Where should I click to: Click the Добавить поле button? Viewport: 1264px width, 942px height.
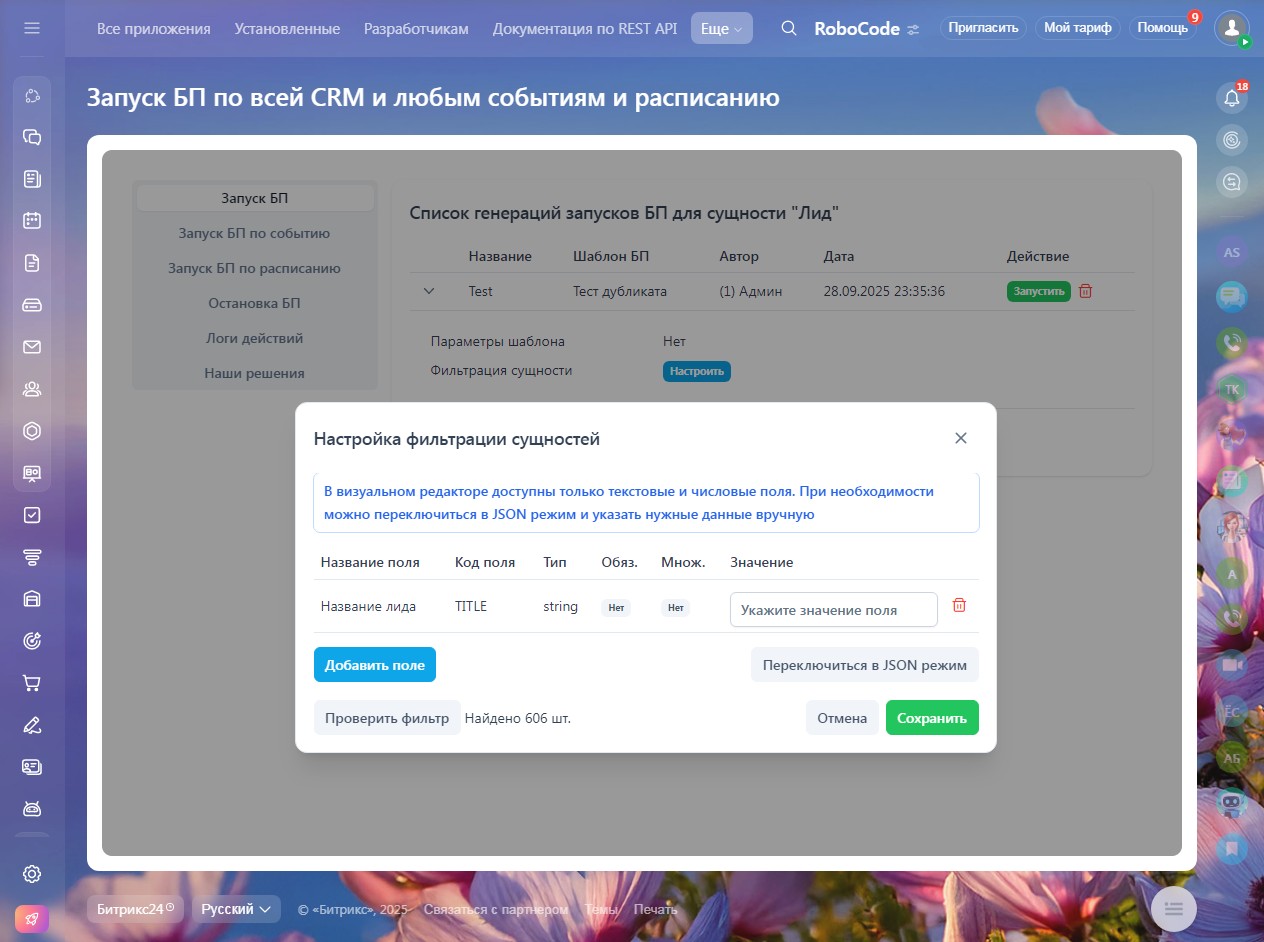374,665
